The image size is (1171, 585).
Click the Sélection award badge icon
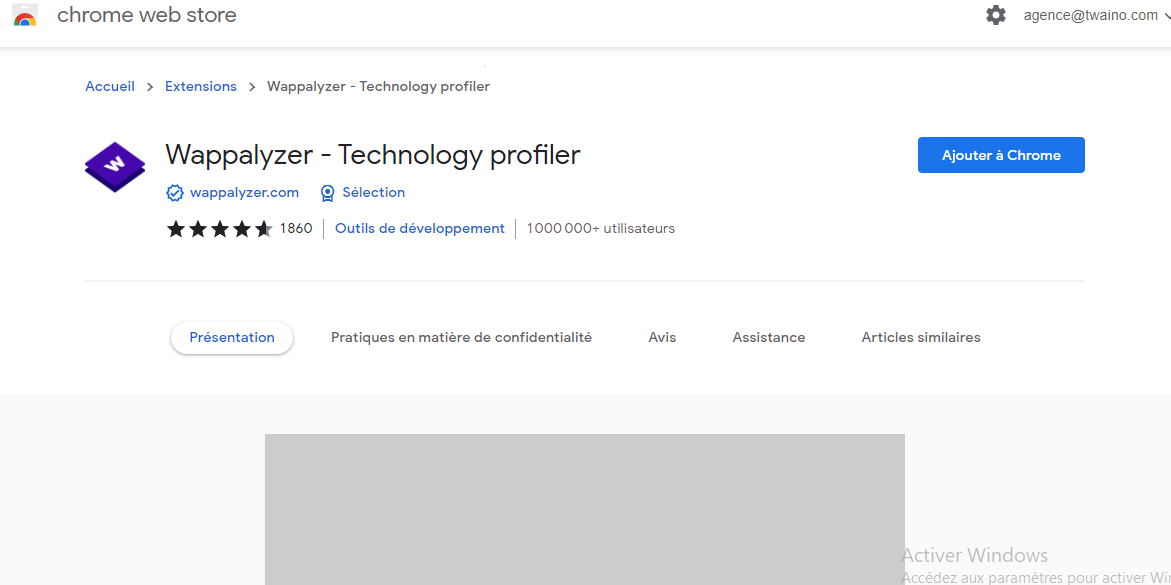click(327, 193)
